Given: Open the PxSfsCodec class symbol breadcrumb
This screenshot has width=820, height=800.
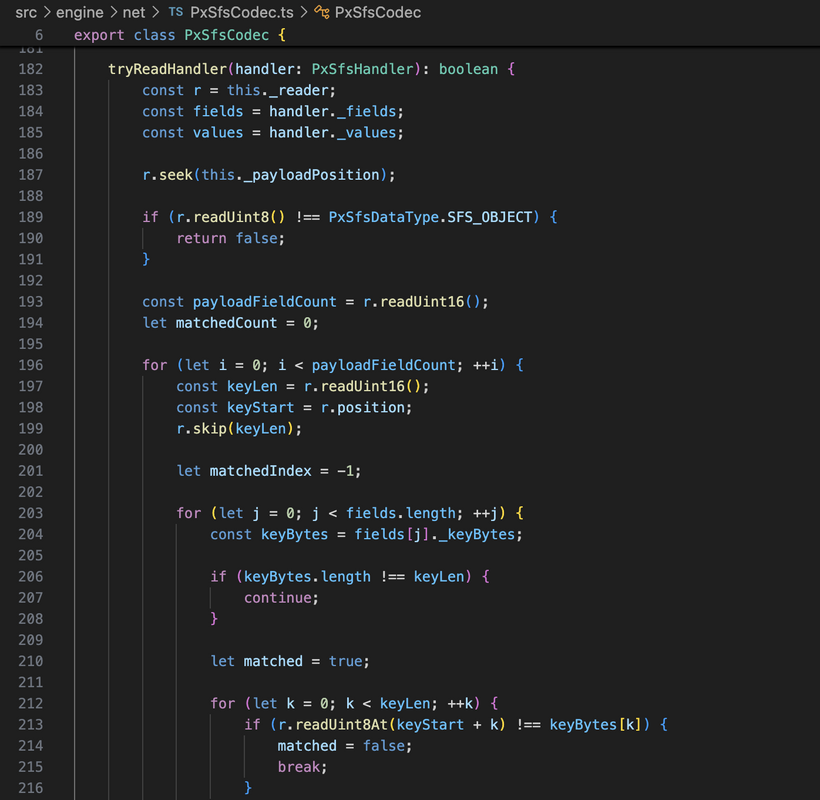Looking at the screenshot, I should [378, 13].
